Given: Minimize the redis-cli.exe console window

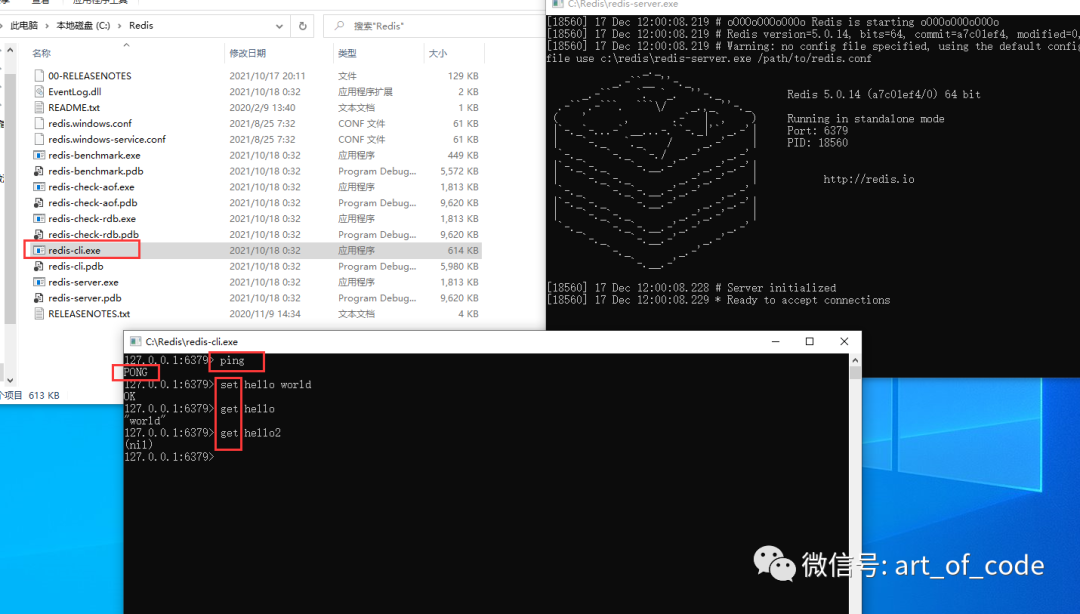Looking at the screenshot, I should pyautogui.click(x=776, y=342).
